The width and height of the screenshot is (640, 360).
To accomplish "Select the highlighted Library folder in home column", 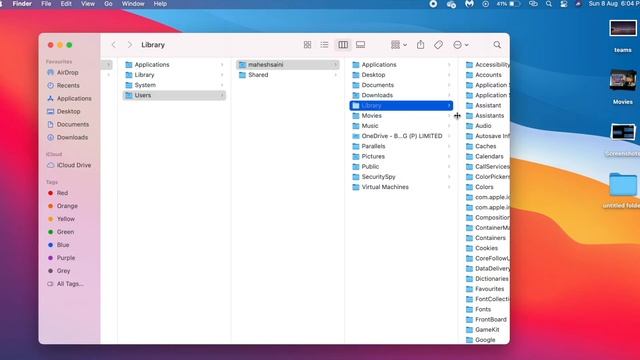I will click(x=401, y=106).
